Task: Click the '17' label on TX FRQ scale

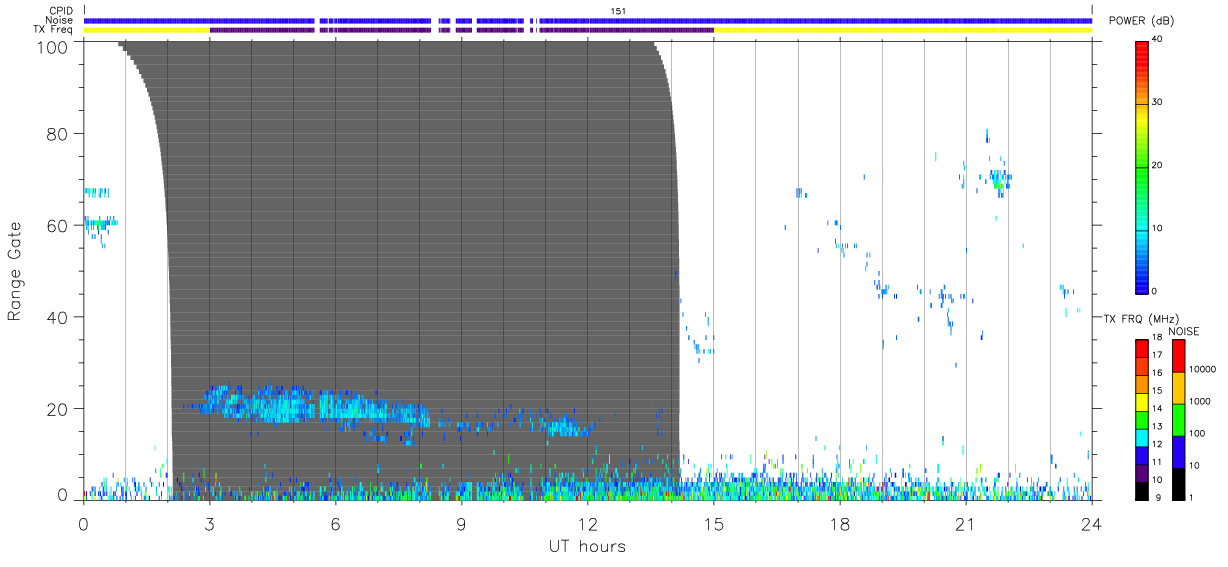Action: (1156, 356)
